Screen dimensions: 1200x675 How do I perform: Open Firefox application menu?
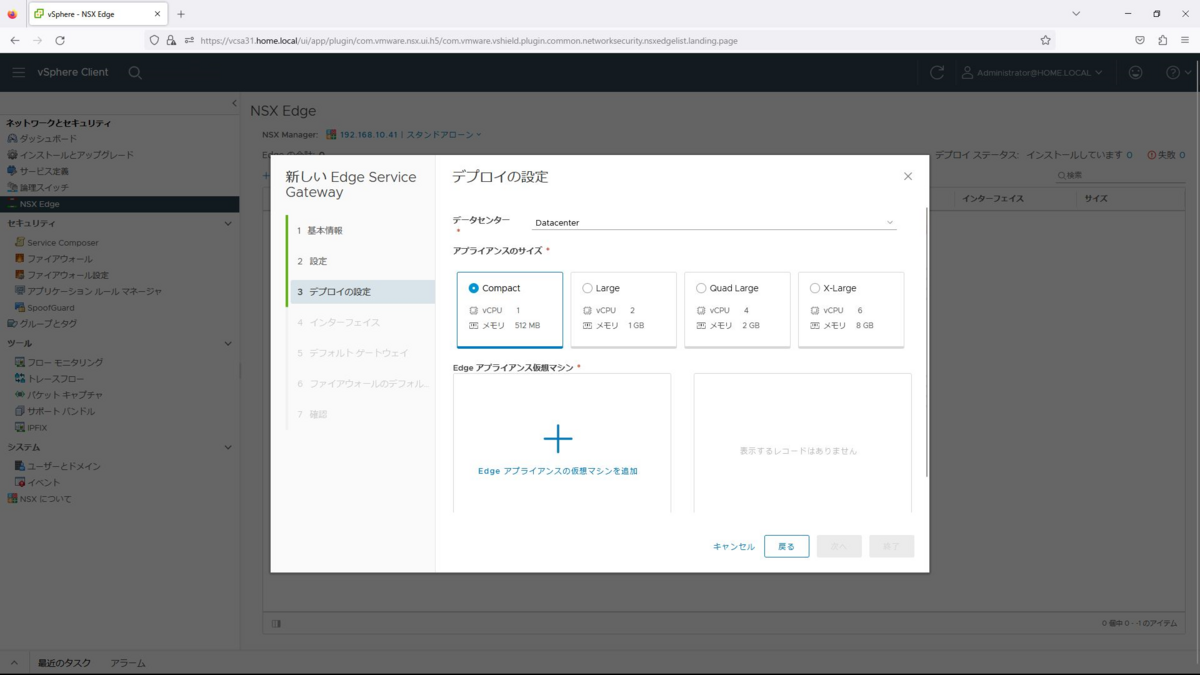(1186, 40)
